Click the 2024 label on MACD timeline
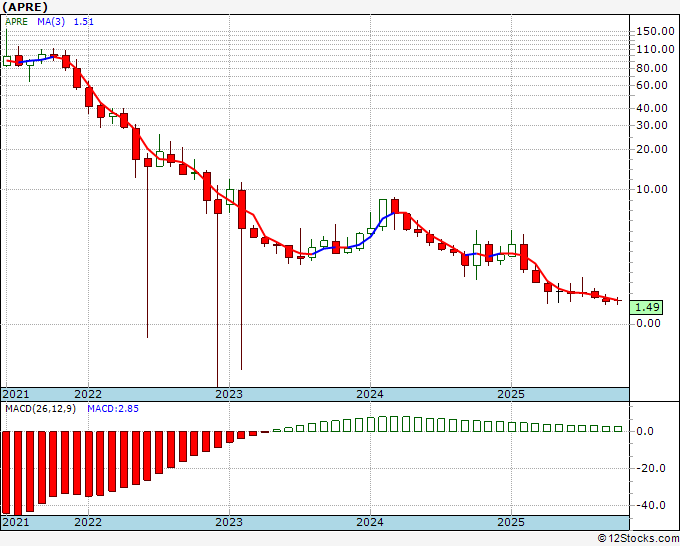 coord(370,522)
